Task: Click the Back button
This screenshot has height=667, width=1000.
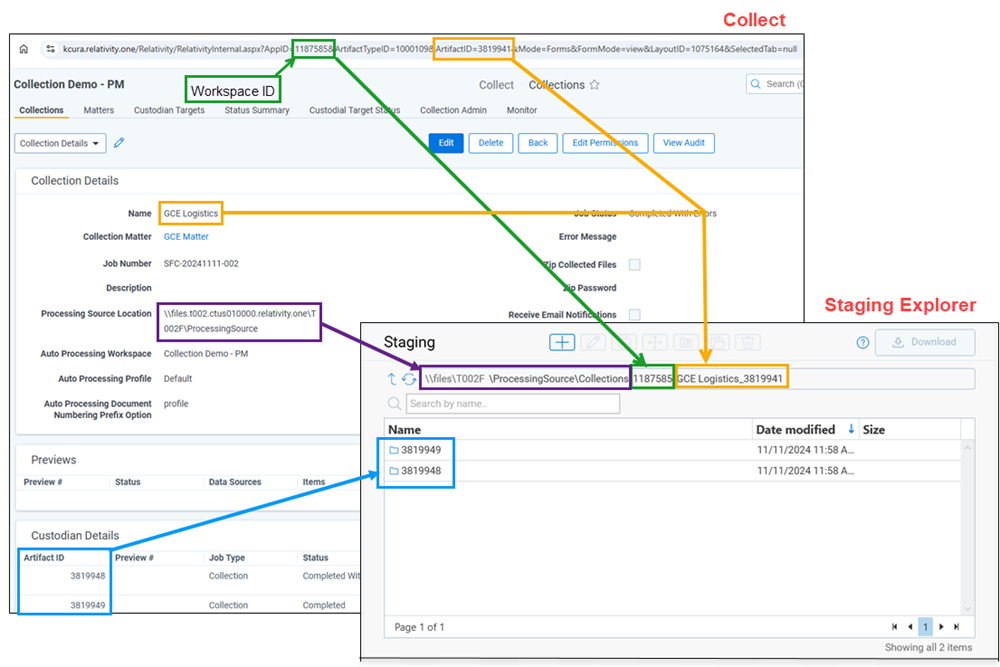Action: (538, 143)
